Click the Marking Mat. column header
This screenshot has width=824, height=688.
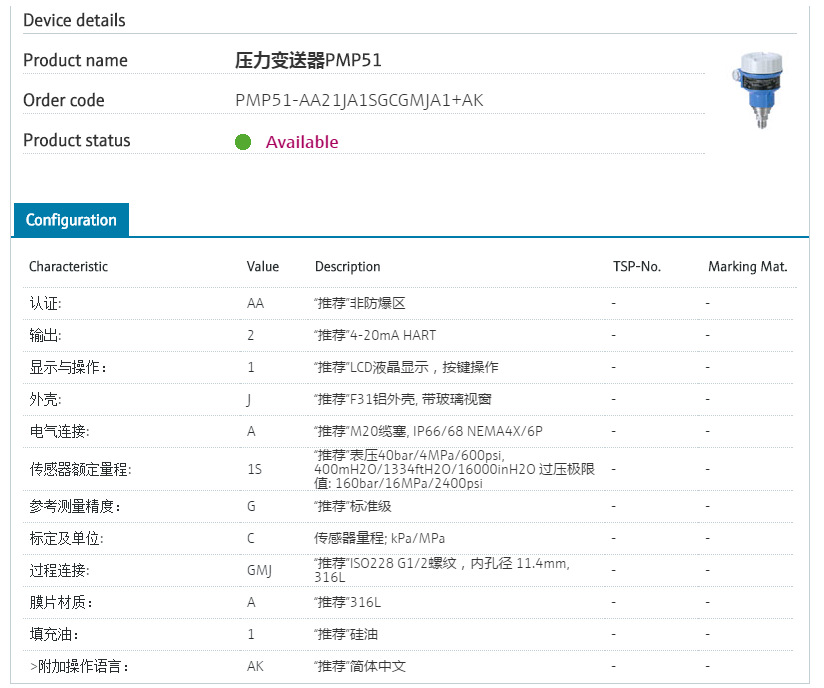click(x=747, y=266)
